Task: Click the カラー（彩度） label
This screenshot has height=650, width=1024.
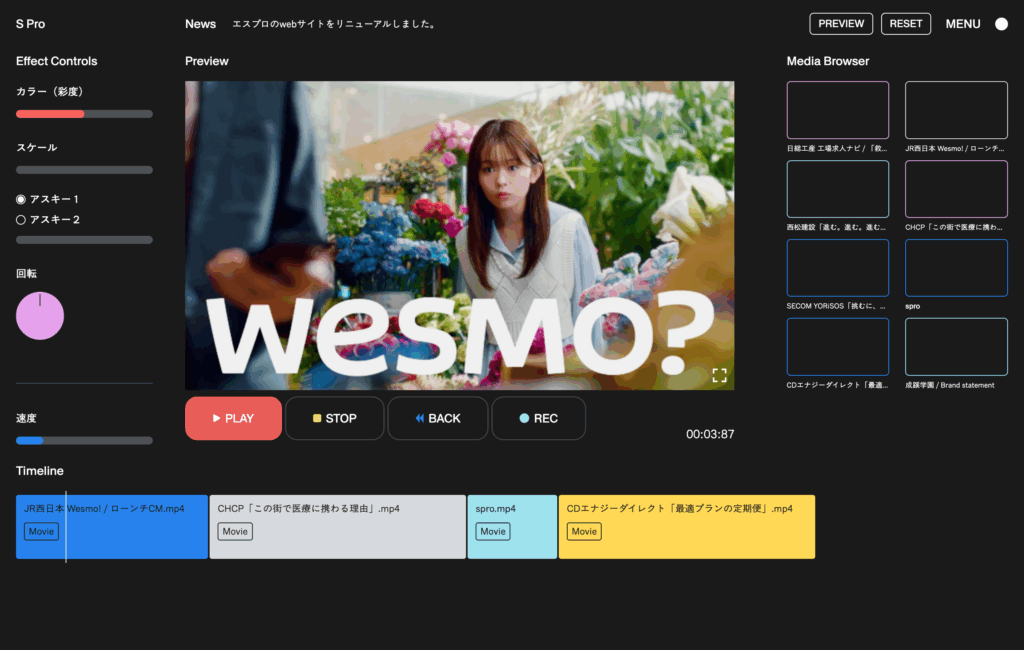Action: pyautogui.click(x=50, y=91)
